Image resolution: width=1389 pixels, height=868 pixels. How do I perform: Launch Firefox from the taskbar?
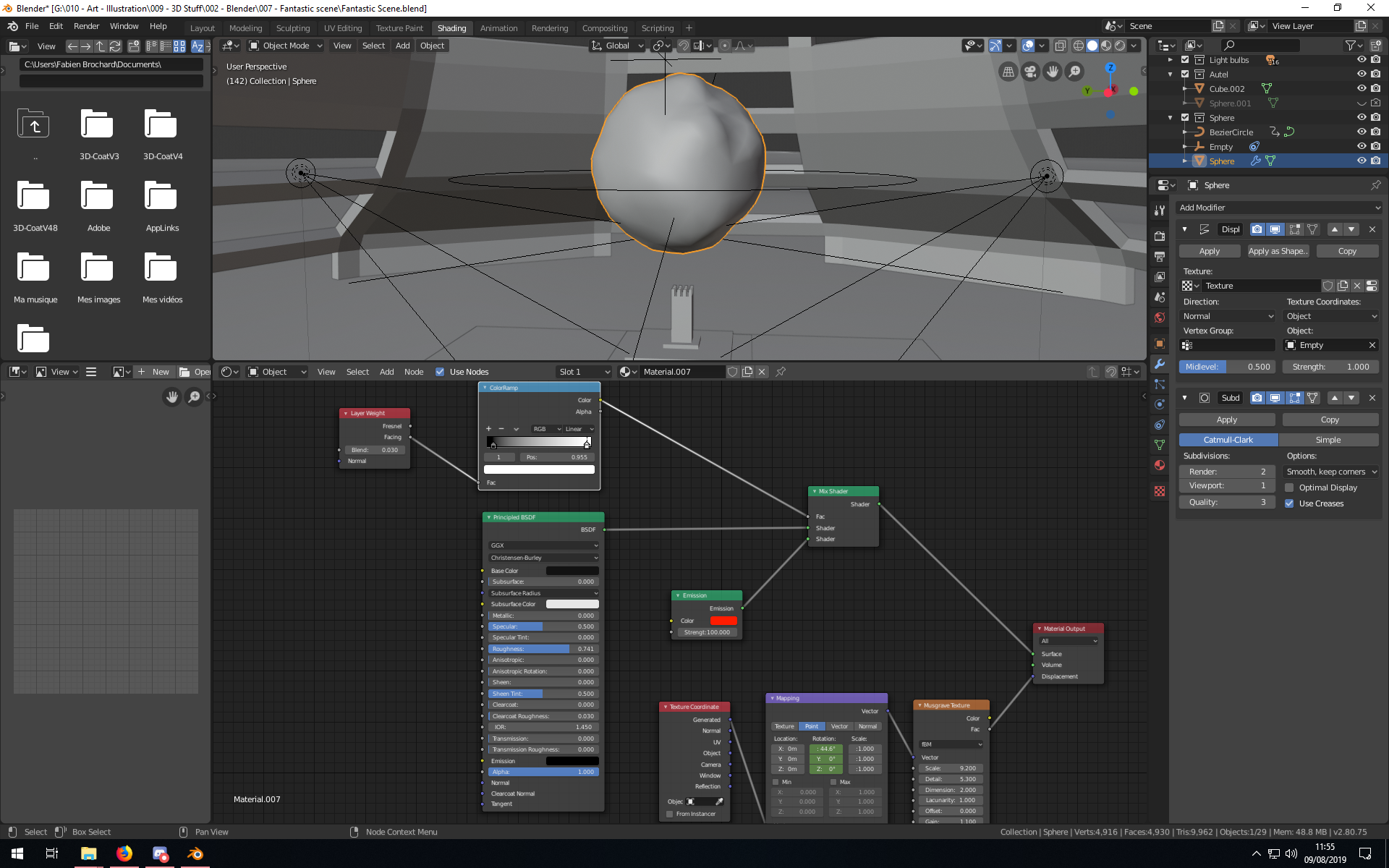pos(124,854)
